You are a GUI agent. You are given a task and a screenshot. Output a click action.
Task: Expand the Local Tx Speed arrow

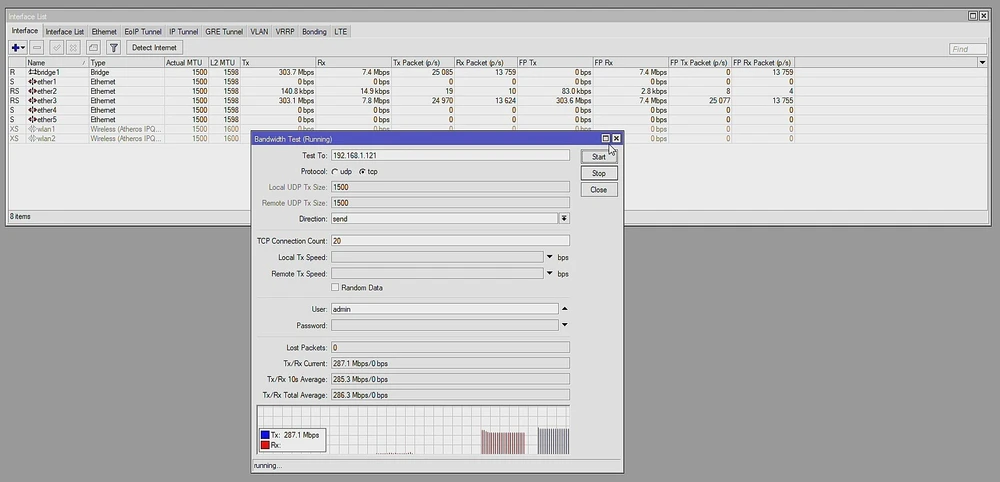[x=550, y=257]
